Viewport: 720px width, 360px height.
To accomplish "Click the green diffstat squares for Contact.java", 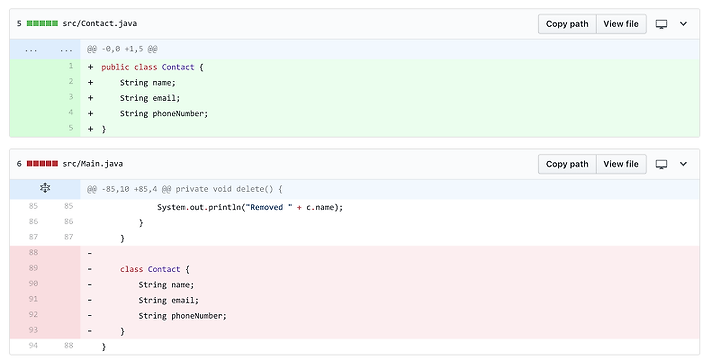I will coord(42,23).
